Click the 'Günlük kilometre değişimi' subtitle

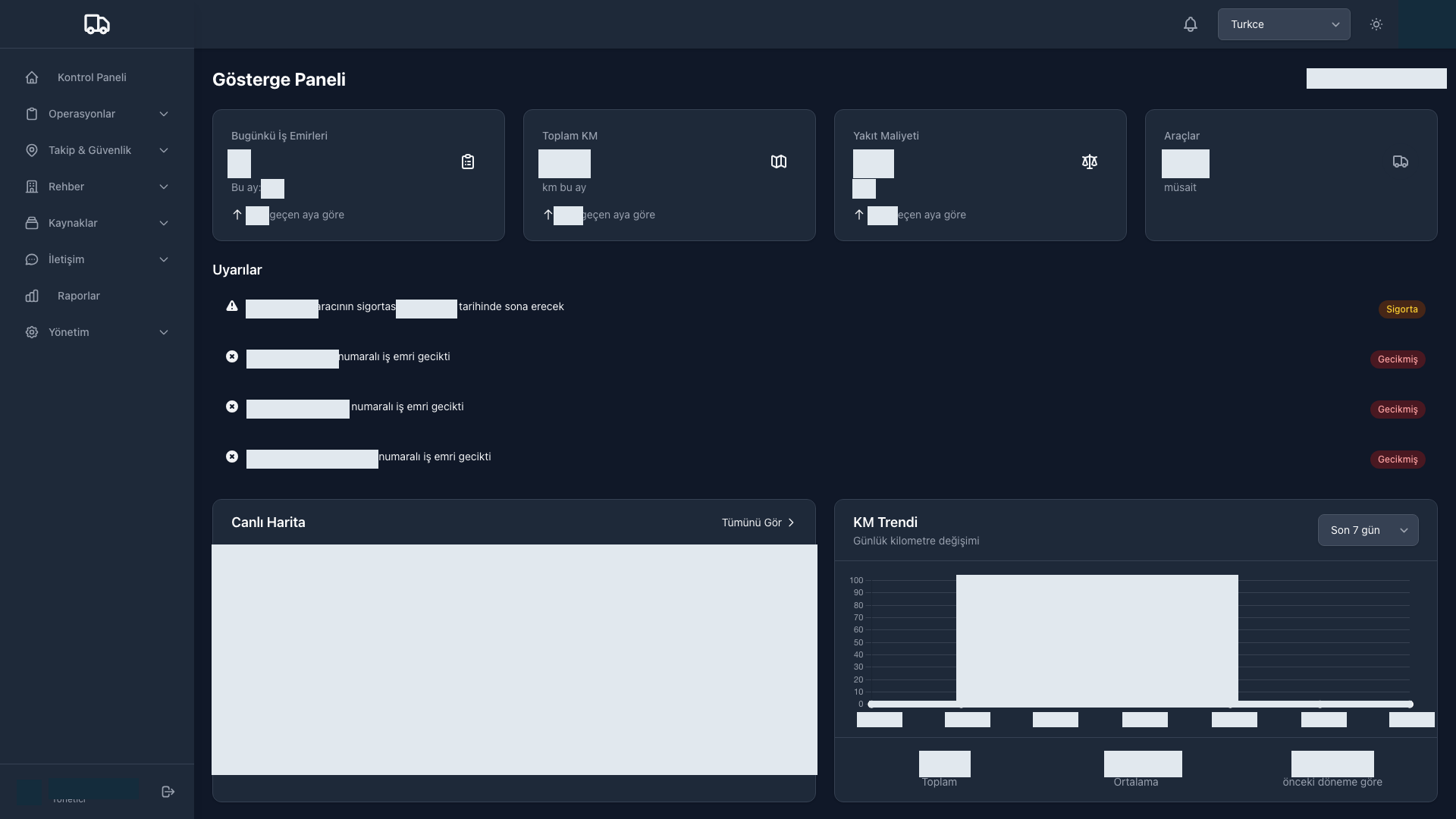click(916, 541)
